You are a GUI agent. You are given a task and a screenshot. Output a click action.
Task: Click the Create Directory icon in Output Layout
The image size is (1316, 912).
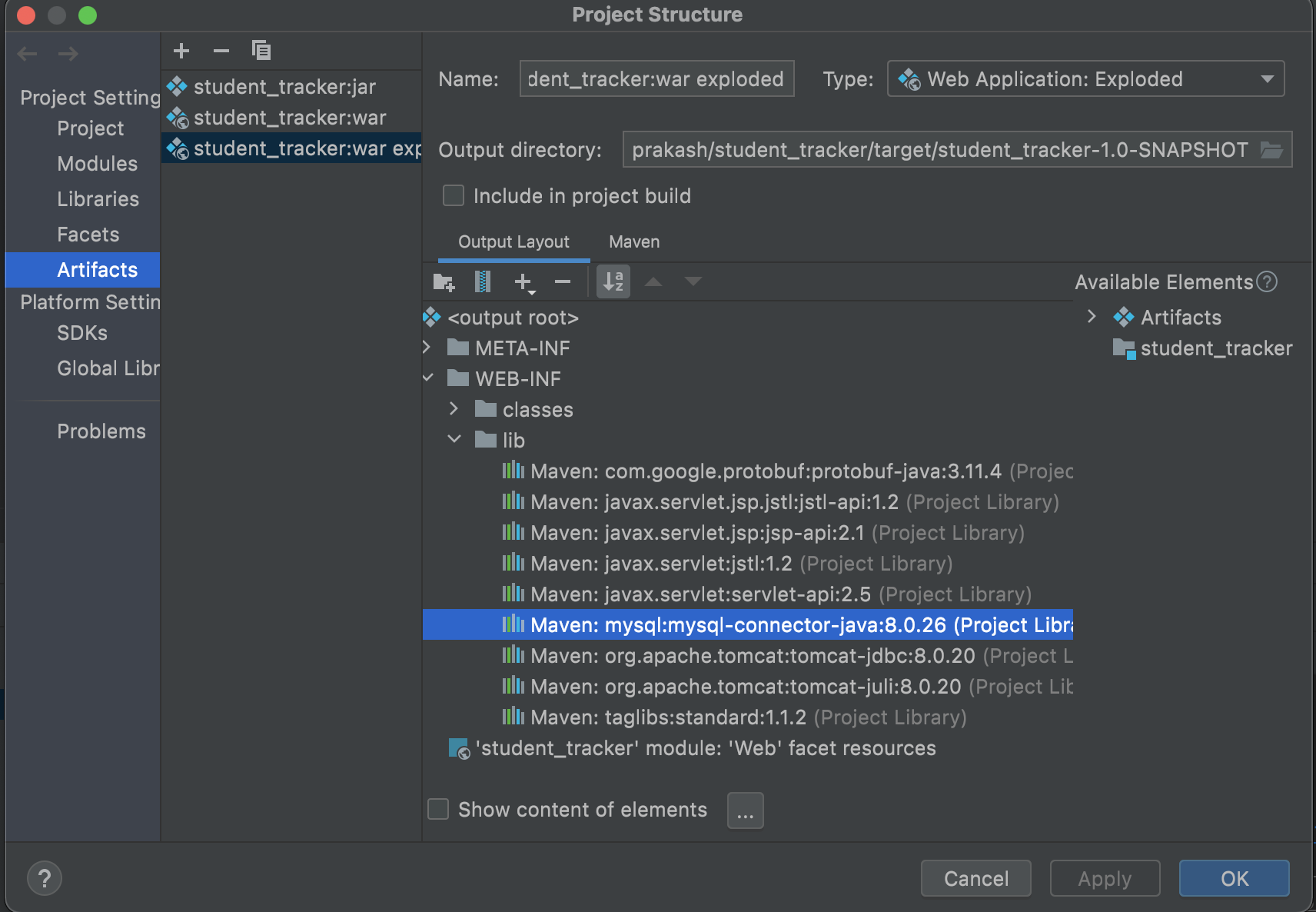coord(444,282)
